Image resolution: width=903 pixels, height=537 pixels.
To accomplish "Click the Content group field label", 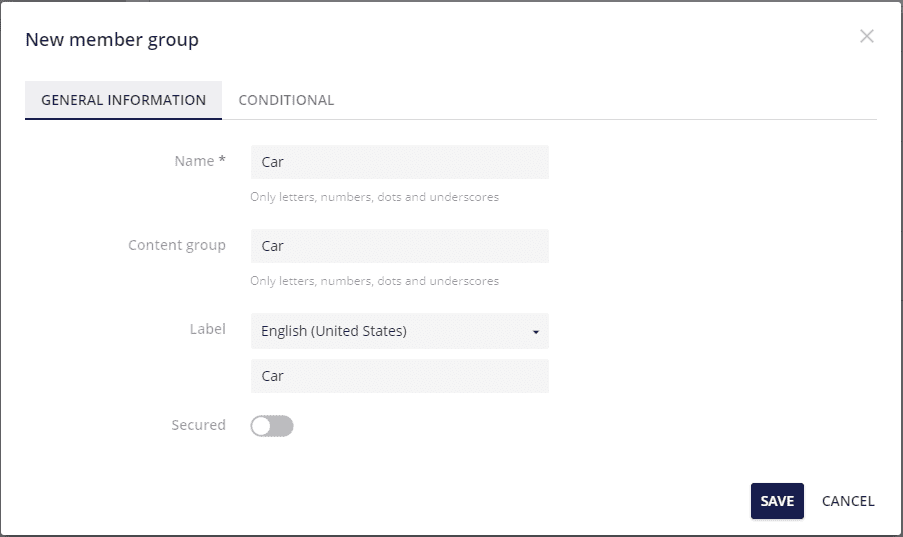I will point(177,245).
